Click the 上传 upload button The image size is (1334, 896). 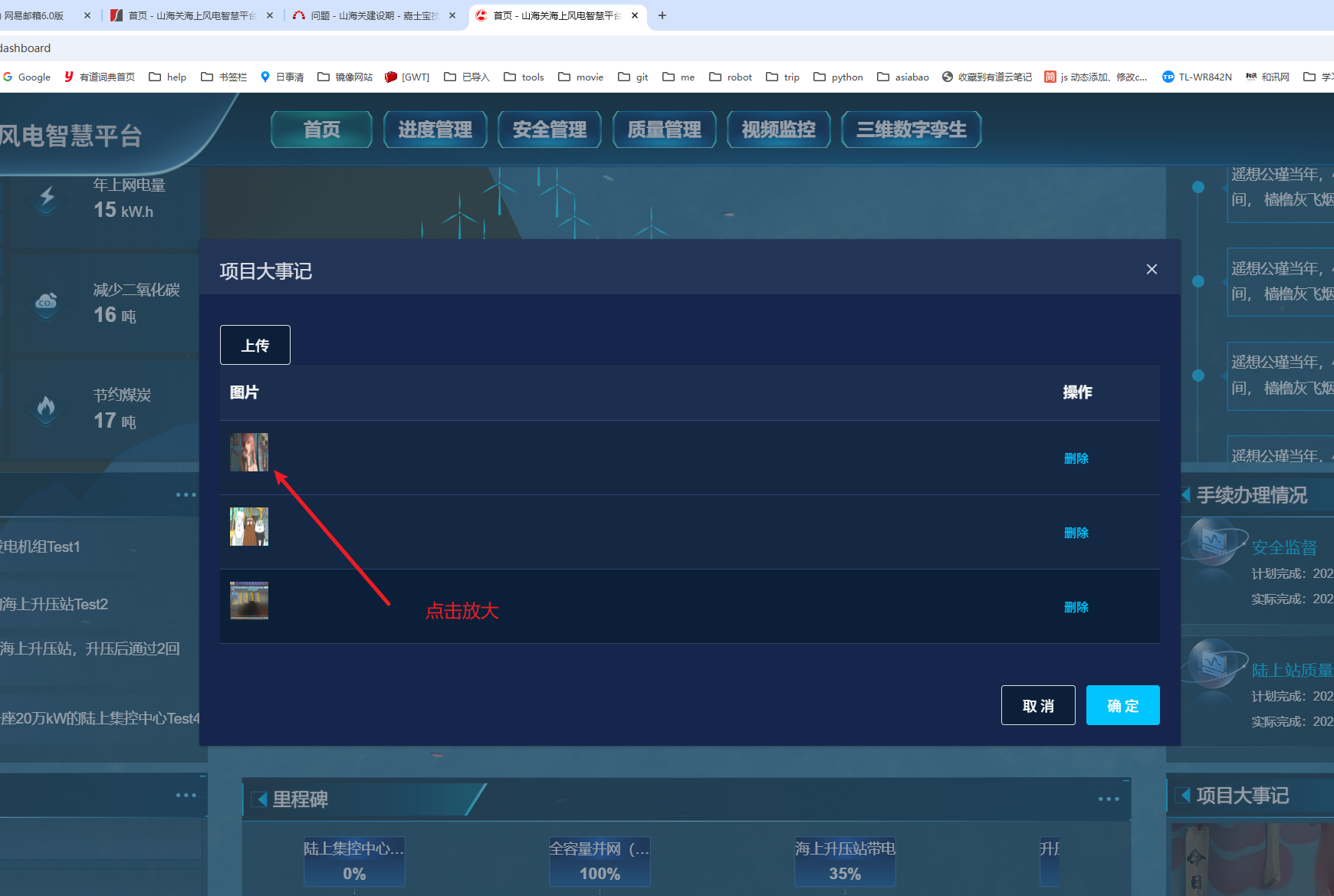(x=255, y=345)
